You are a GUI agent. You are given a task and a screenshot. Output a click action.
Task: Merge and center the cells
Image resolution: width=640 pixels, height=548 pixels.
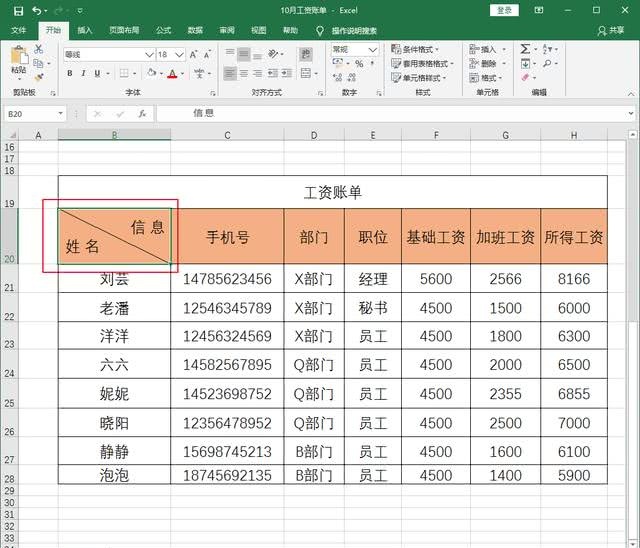click(x=306, y=73)
